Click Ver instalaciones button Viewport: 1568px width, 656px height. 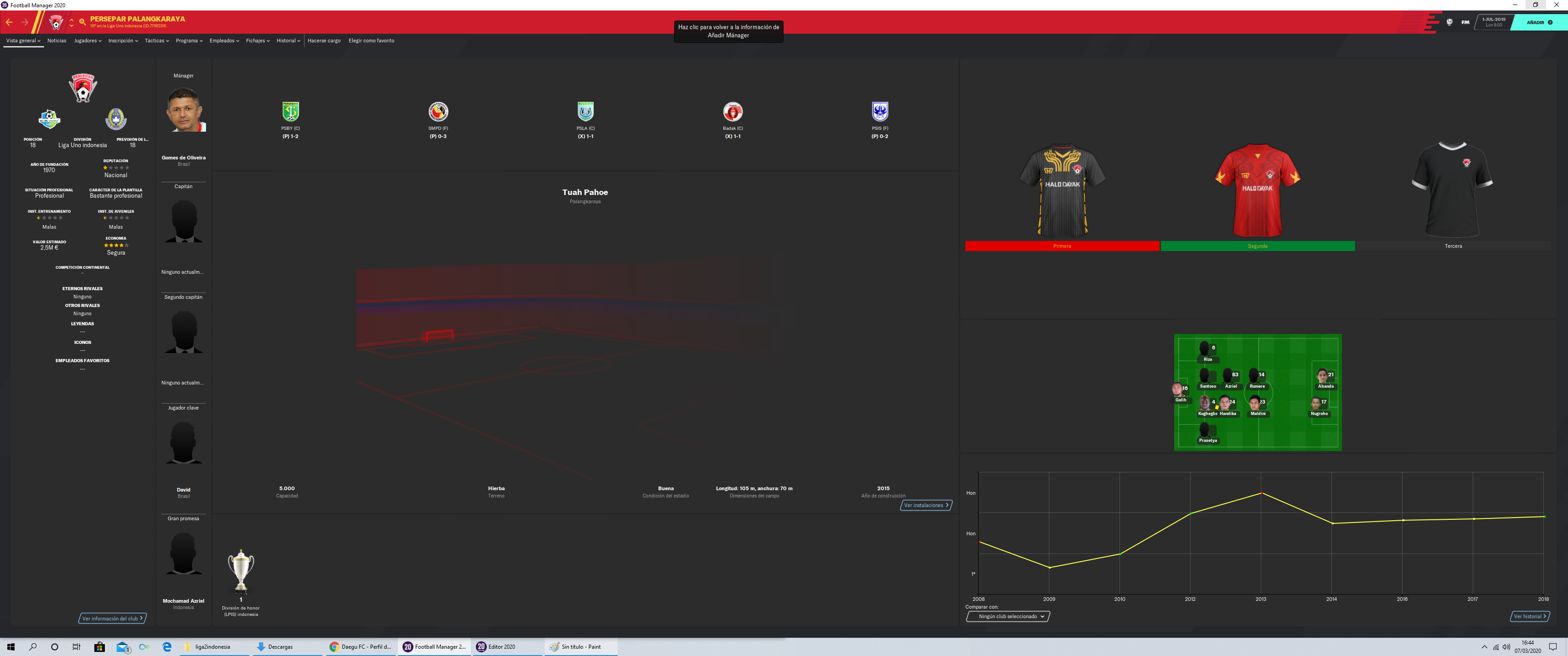pos(926,505)
